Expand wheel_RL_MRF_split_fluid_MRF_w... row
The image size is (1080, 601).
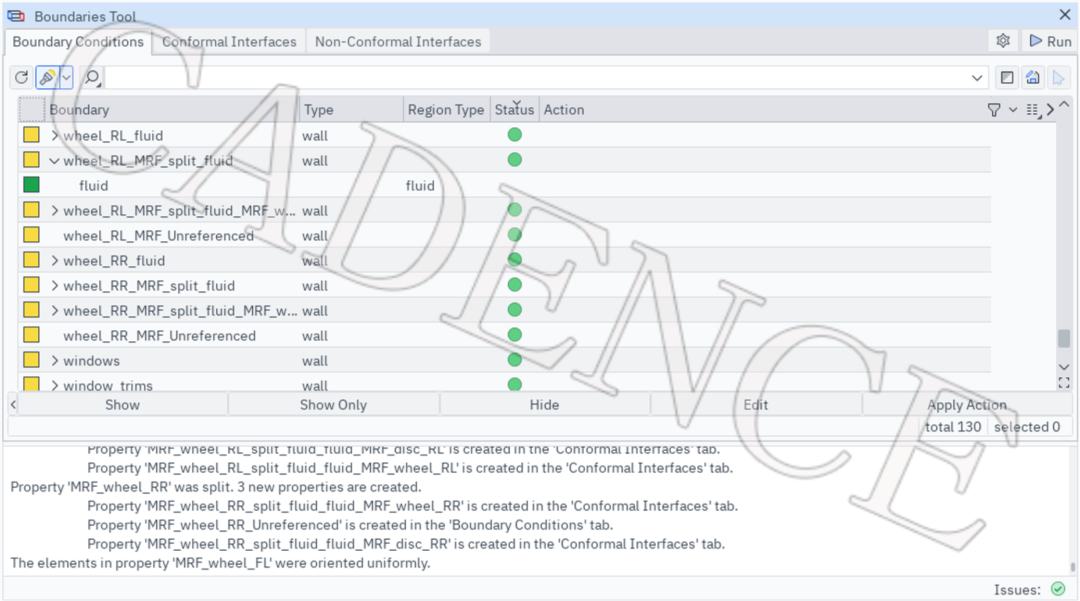tap(54, 211)
